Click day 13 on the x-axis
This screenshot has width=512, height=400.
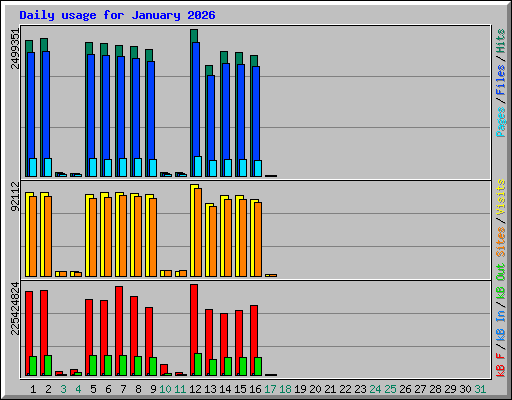210,389
